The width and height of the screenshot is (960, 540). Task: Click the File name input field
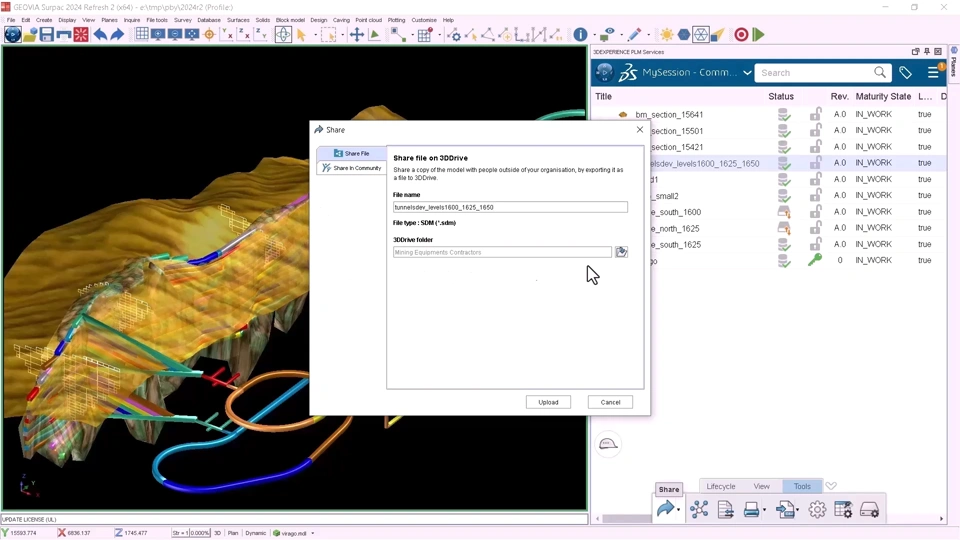coord(510,208)
